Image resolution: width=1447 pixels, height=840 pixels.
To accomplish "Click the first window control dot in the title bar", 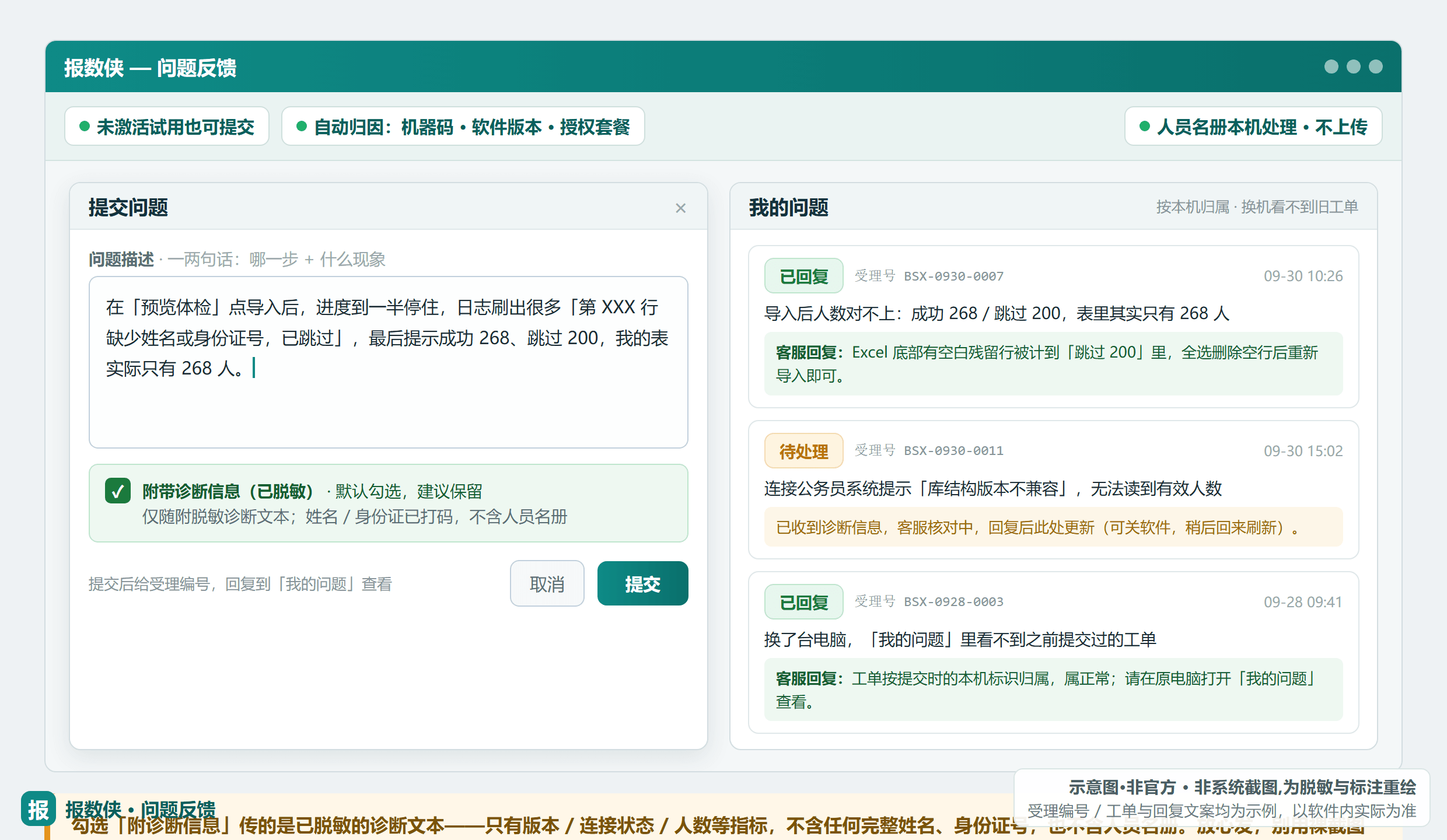I will tap(1331, 66).
